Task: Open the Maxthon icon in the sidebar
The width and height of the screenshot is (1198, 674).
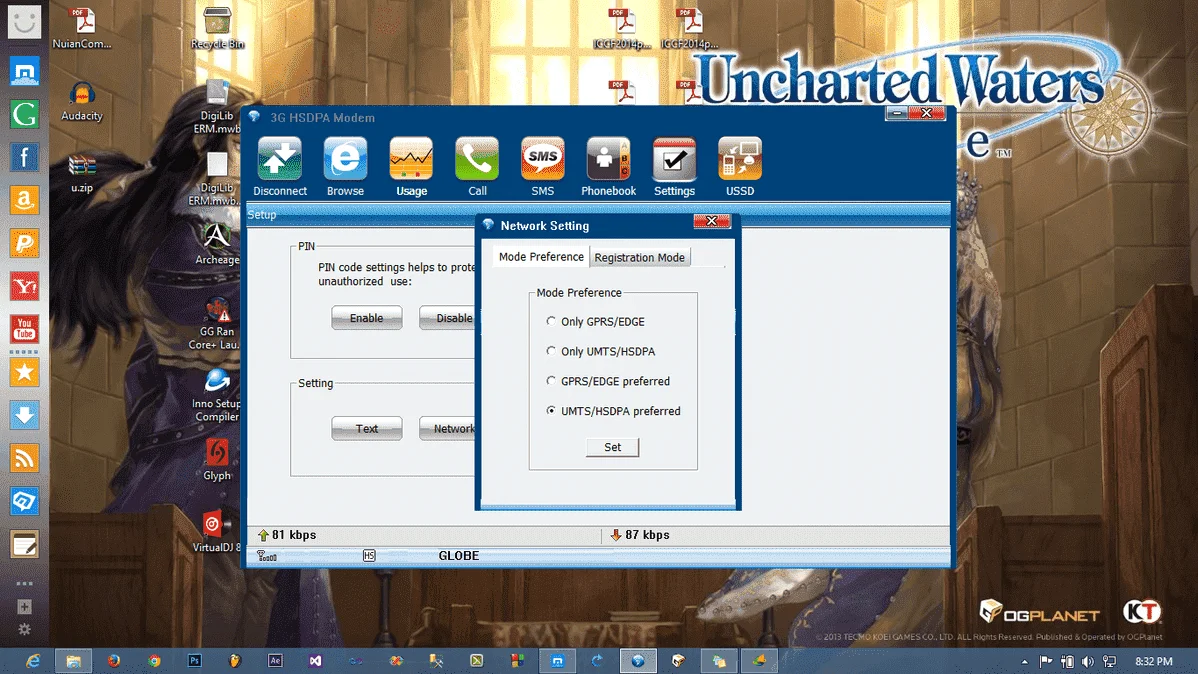Action: [24, 72]
